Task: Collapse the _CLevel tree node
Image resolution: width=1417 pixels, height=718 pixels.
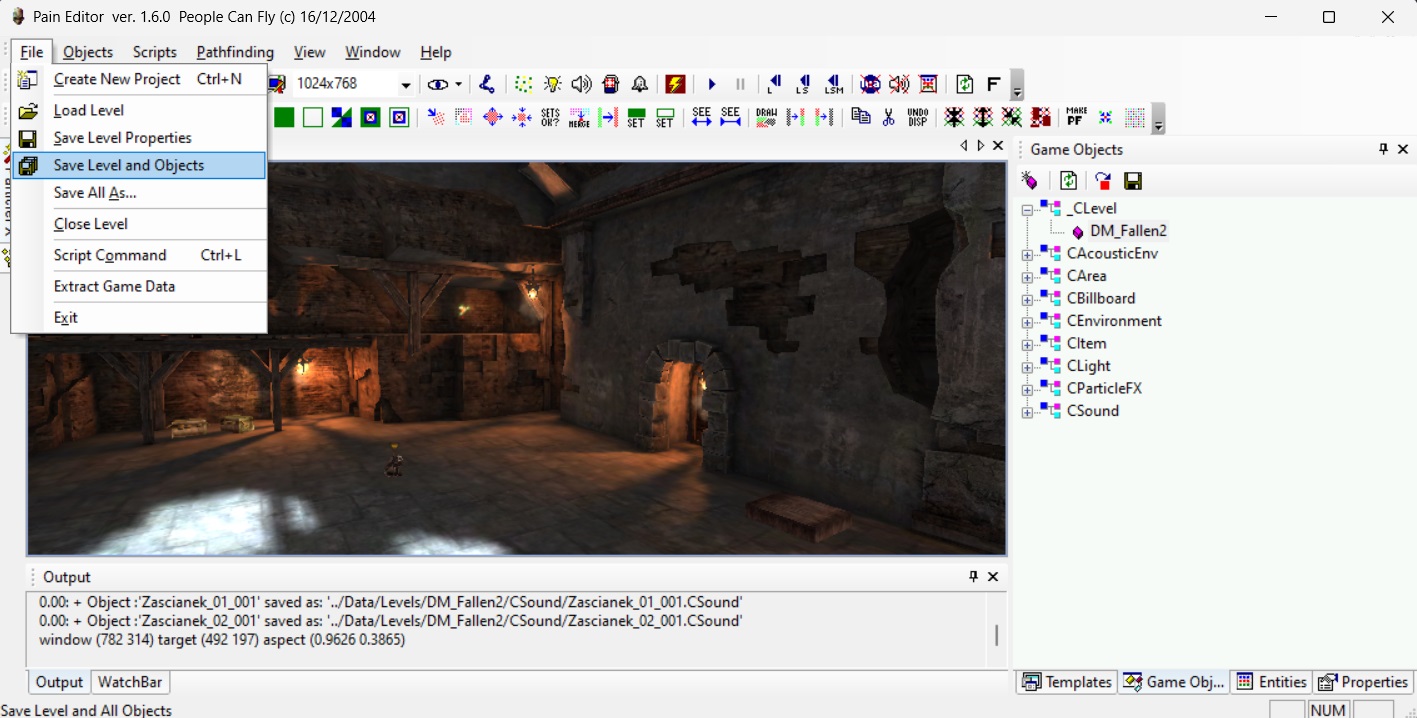Action: 1027,209
